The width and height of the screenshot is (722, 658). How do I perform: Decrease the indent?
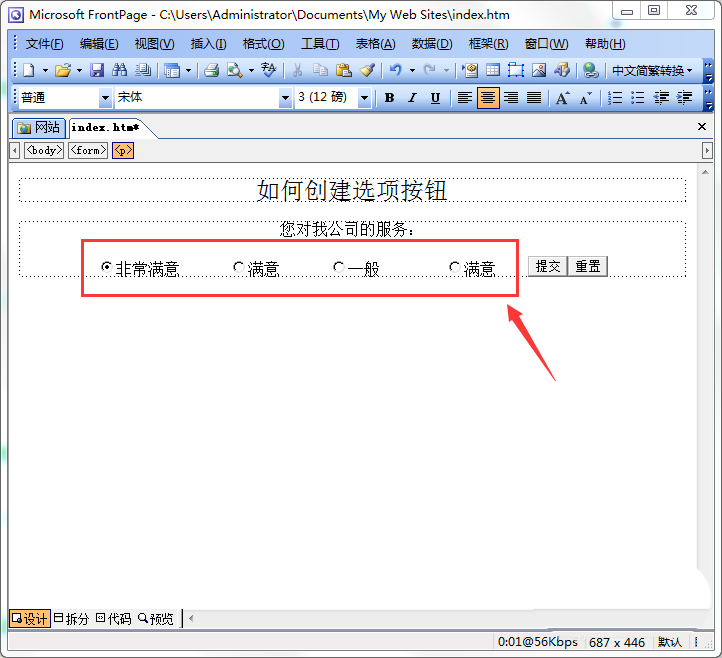pyautogui.click(x=661, y=98)
